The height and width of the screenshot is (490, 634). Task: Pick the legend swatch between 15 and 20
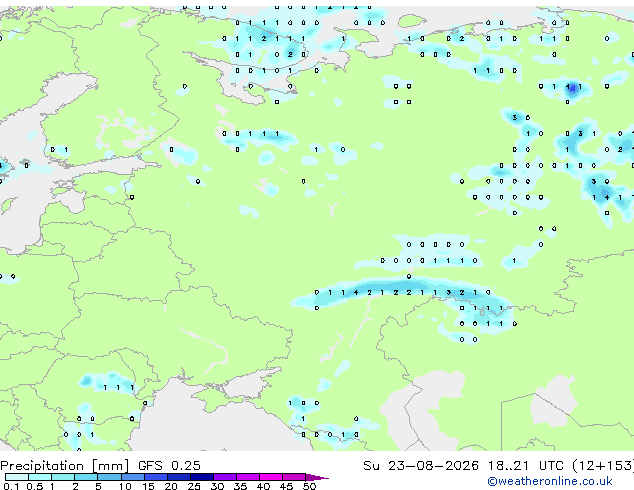click(156, 477)
